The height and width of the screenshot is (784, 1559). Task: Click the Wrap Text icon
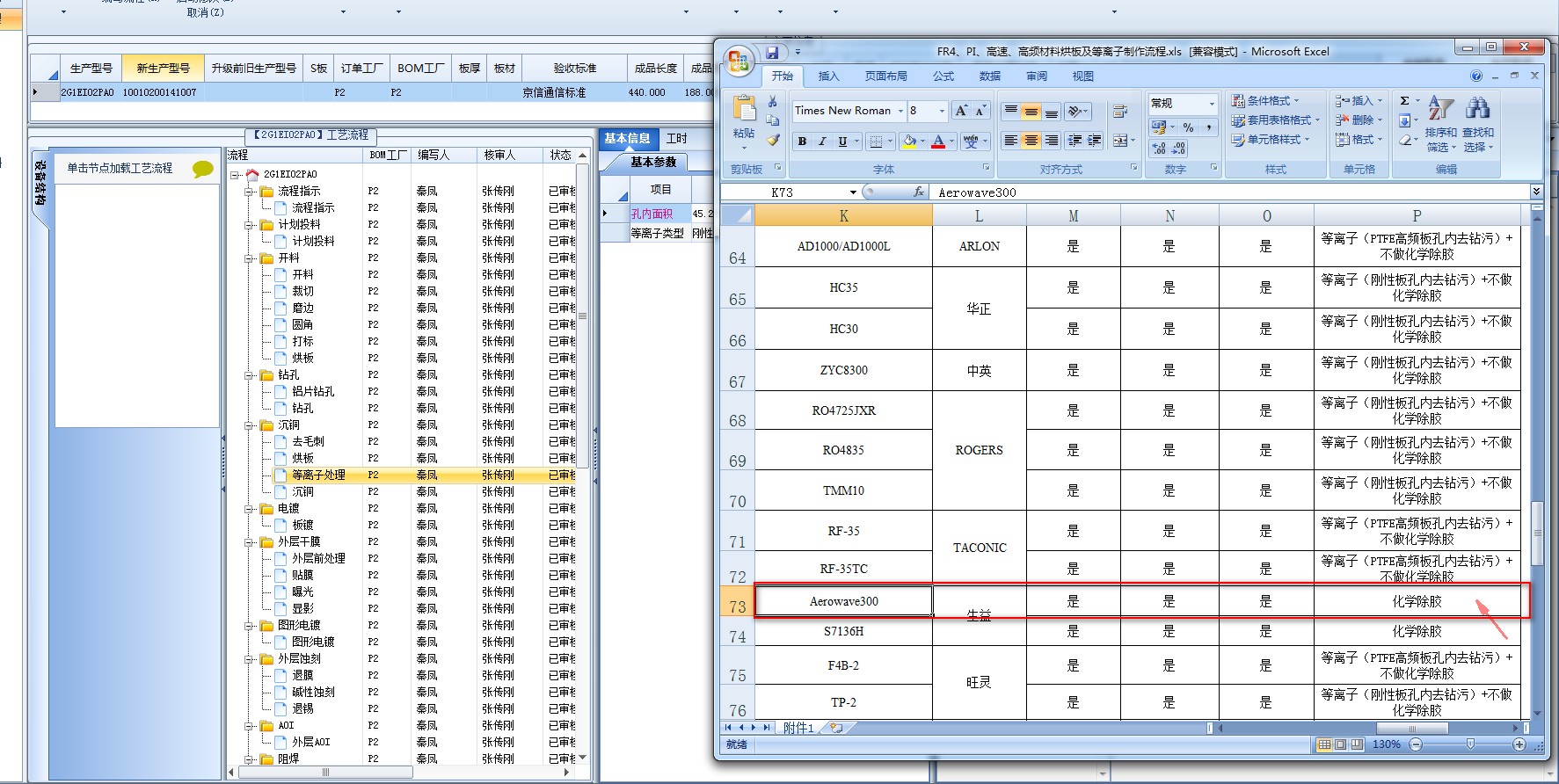click(1120, 112)
